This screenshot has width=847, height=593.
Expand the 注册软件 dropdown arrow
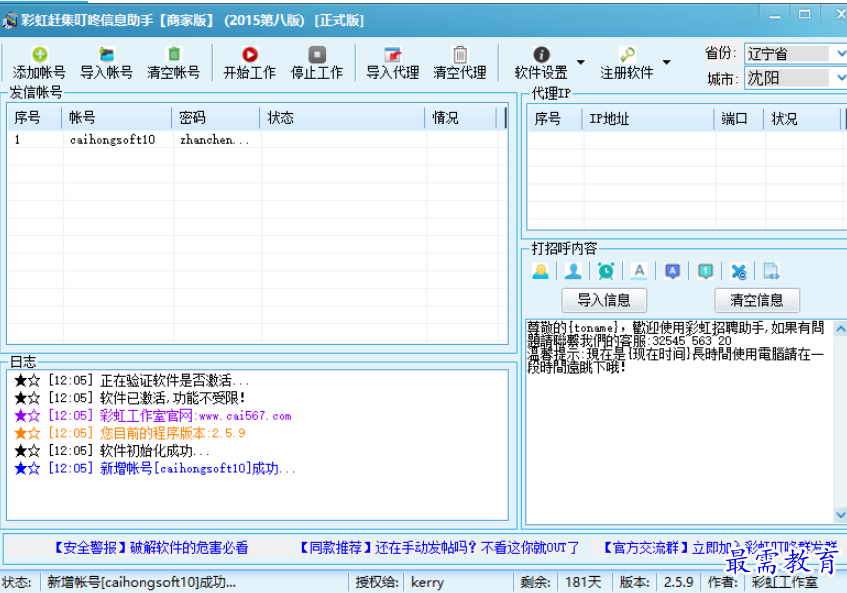coord(667,64)
